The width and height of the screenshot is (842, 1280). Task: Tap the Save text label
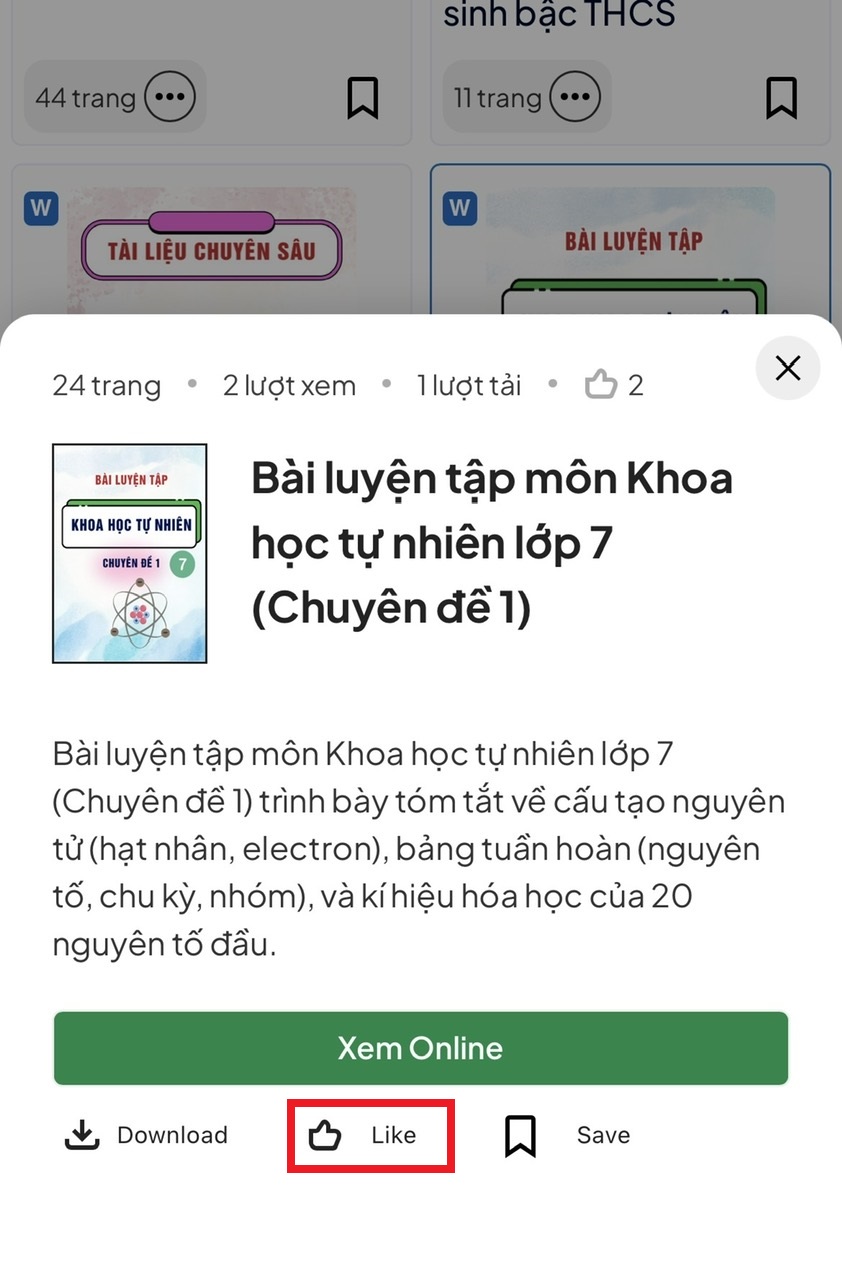coord(603,1135)
